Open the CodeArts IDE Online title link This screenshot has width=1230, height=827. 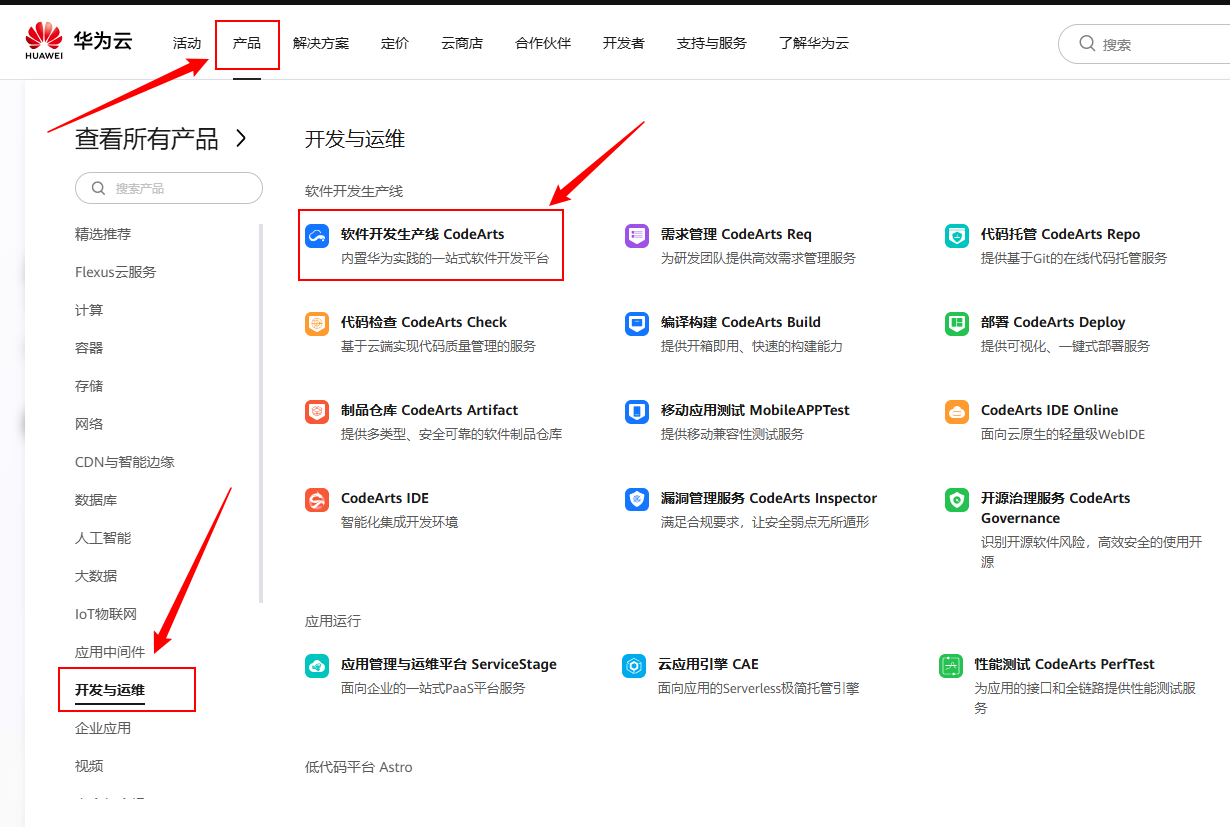pos(1049,410)
